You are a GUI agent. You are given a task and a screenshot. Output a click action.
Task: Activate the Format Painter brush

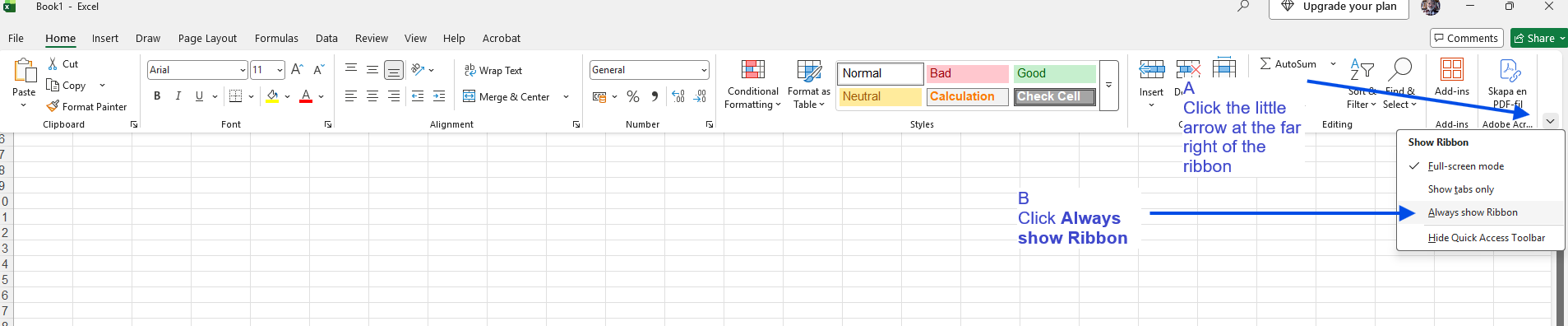pos(53,106)
